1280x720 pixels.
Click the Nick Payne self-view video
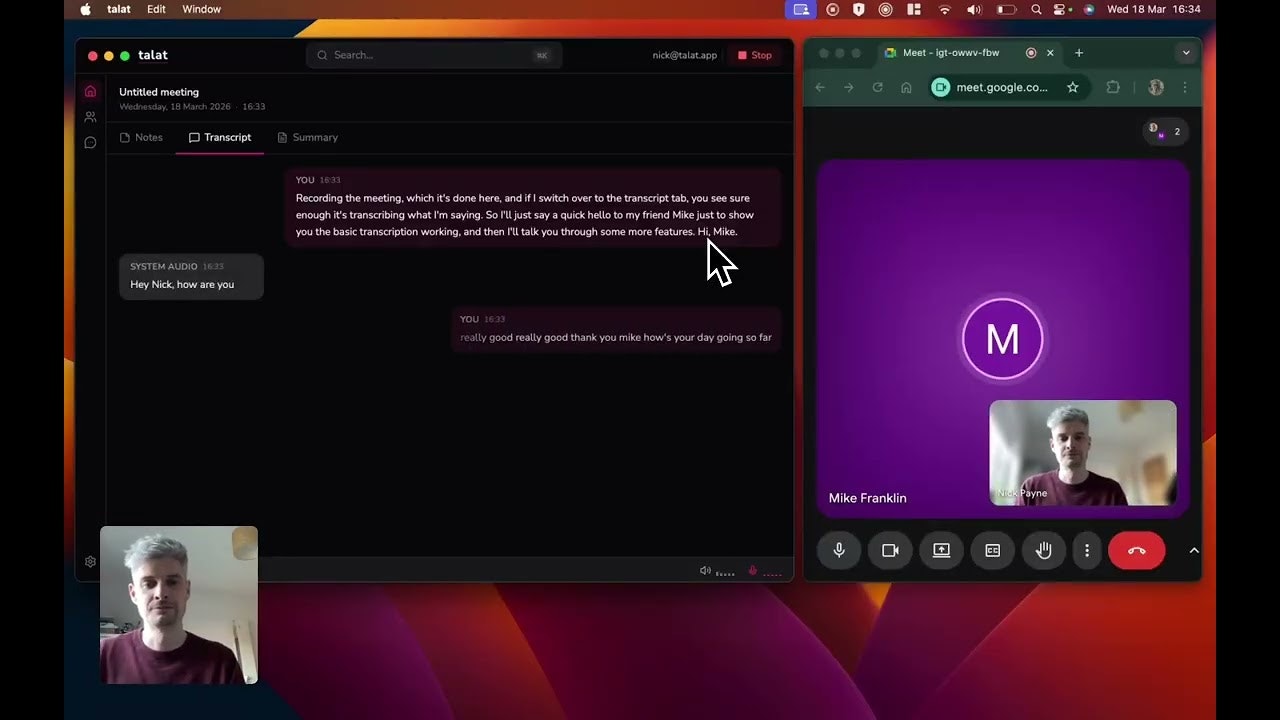tap(1083, 453)
